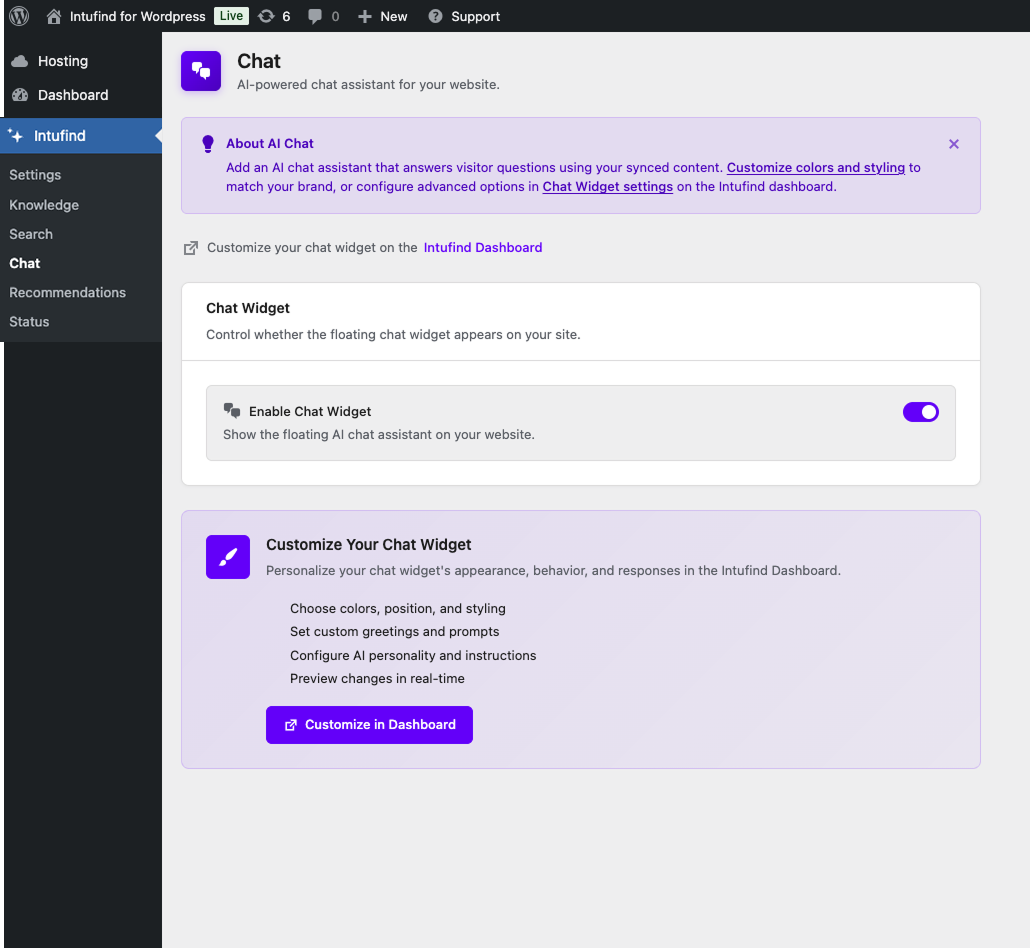
Task: Click the paintbrush icon in Customize Your Chat Widget
Action: [x=227, y=556]
